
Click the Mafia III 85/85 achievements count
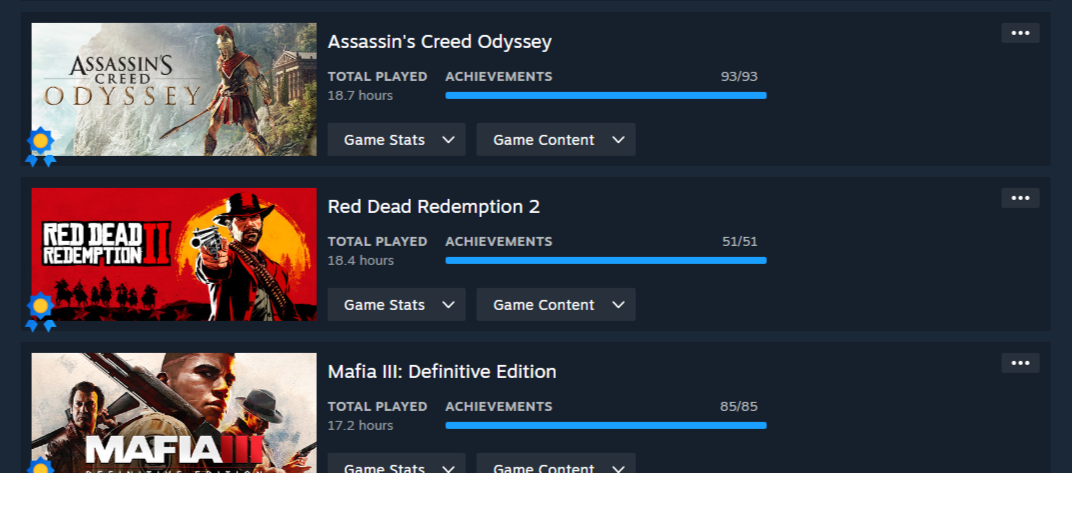pos(739,407)
